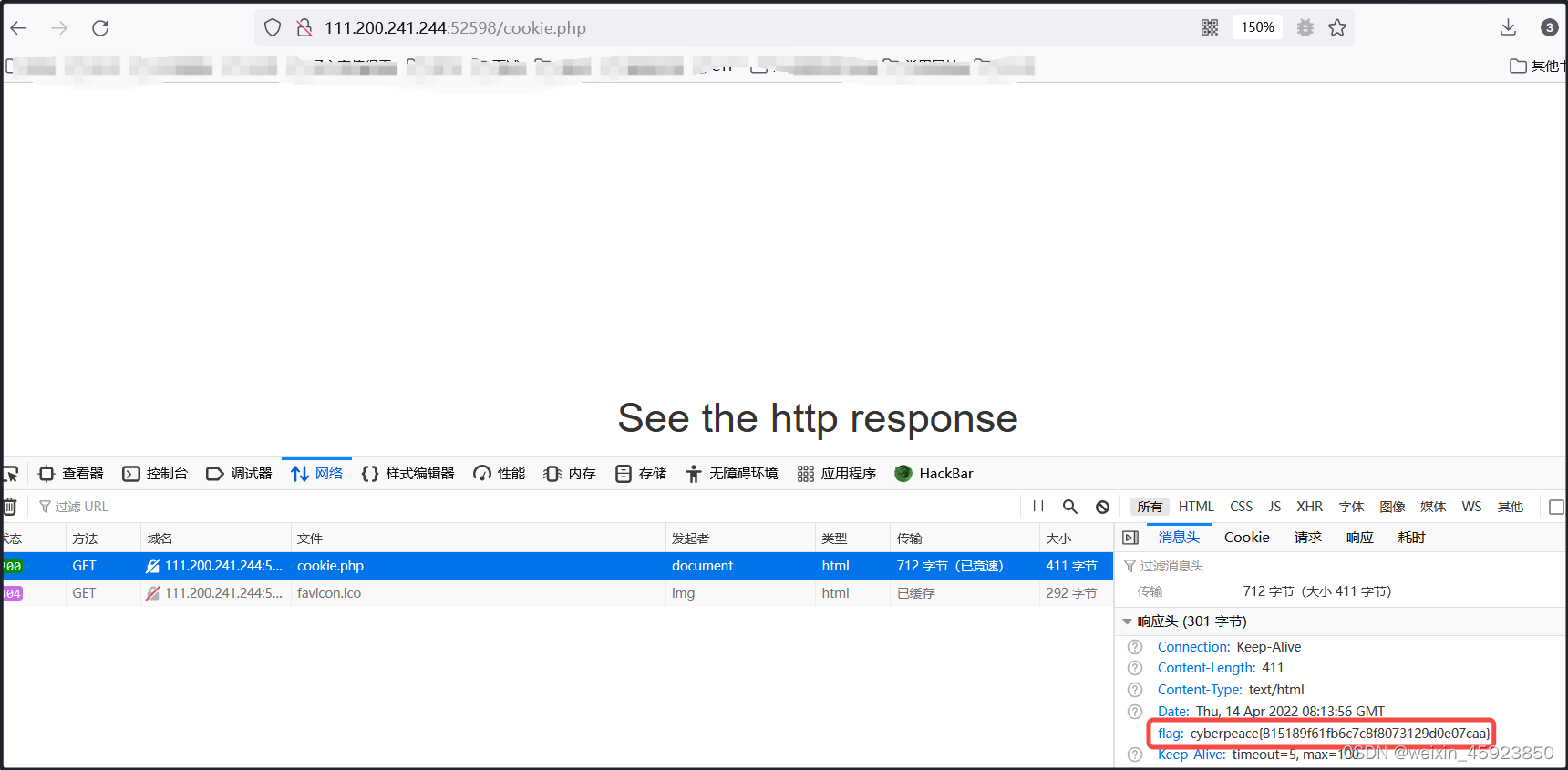Reload the current page

click(x=100, y=28)
